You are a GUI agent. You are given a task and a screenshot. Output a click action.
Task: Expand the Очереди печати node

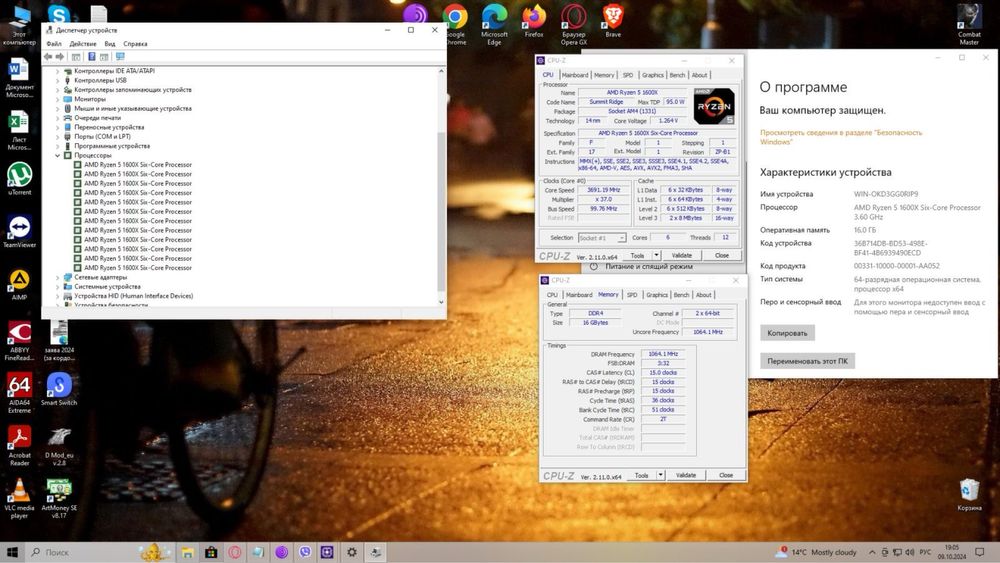tap(57, 118)
